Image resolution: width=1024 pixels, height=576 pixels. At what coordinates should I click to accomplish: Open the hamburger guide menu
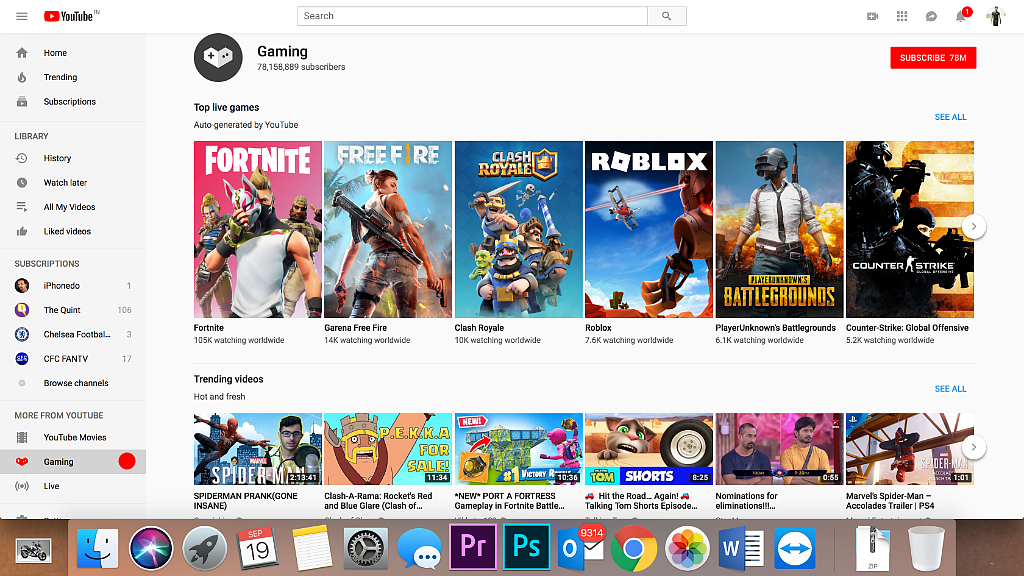(x=22, y=16)
